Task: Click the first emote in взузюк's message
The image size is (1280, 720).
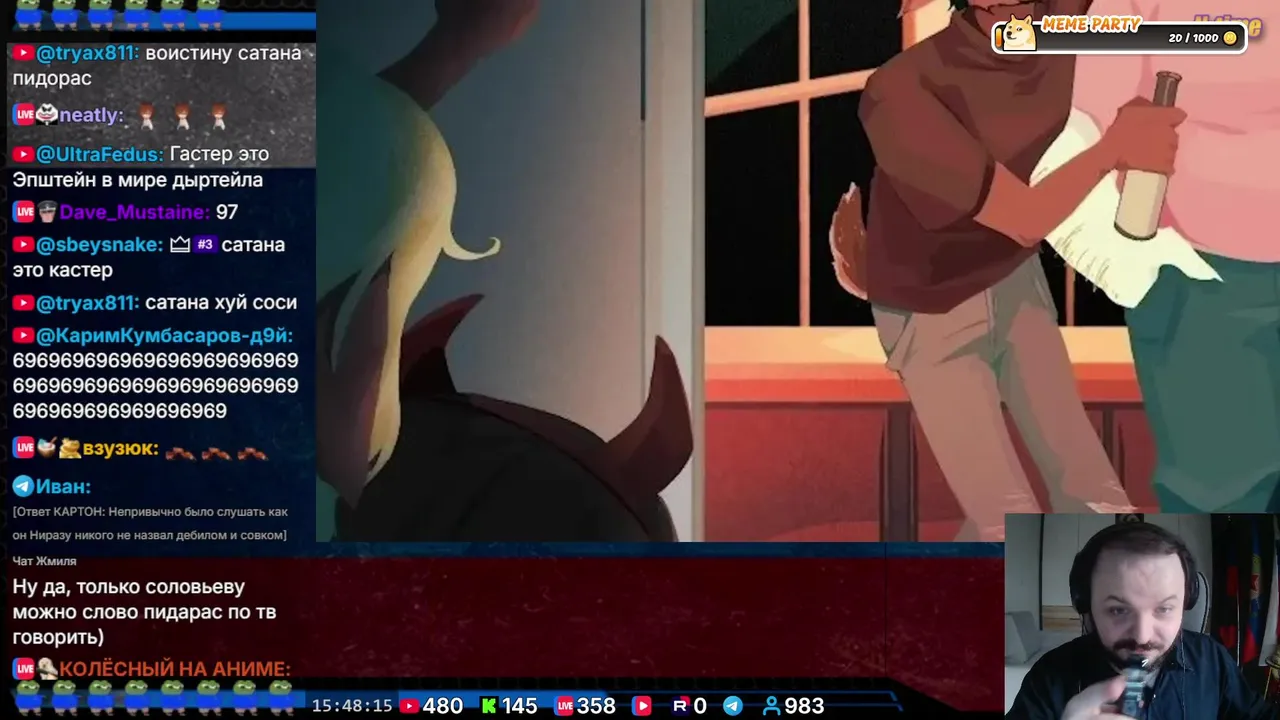Action: pos(179,453)
